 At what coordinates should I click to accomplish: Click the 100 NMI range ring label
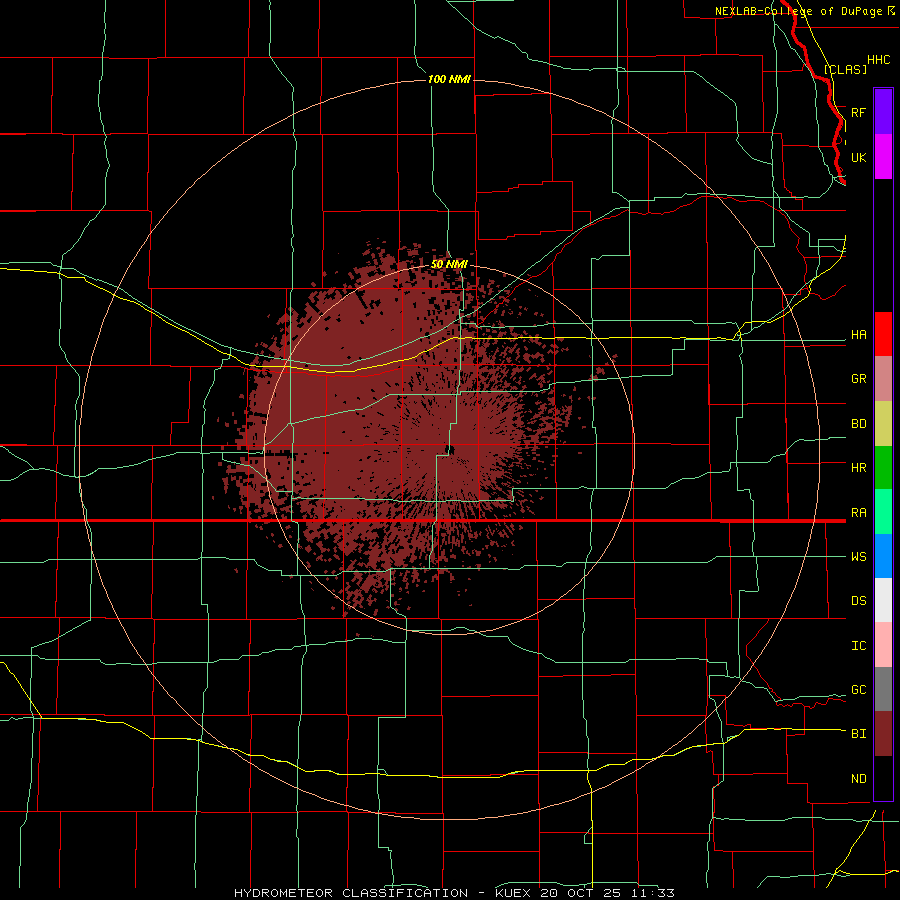[449, 79]
